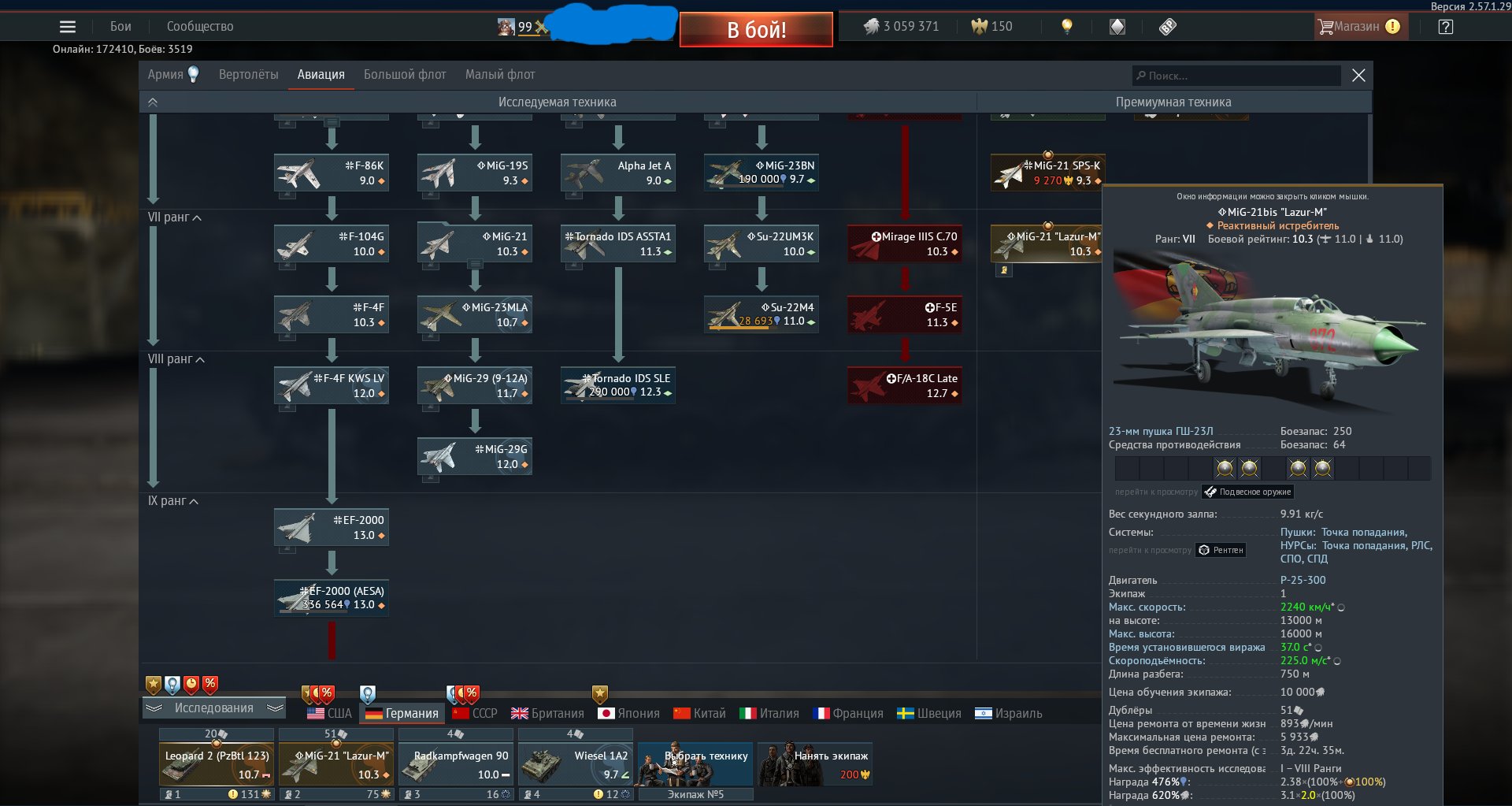Click the cube icon on Рентген
1512x806 pixels.
tap(1204, 550)
